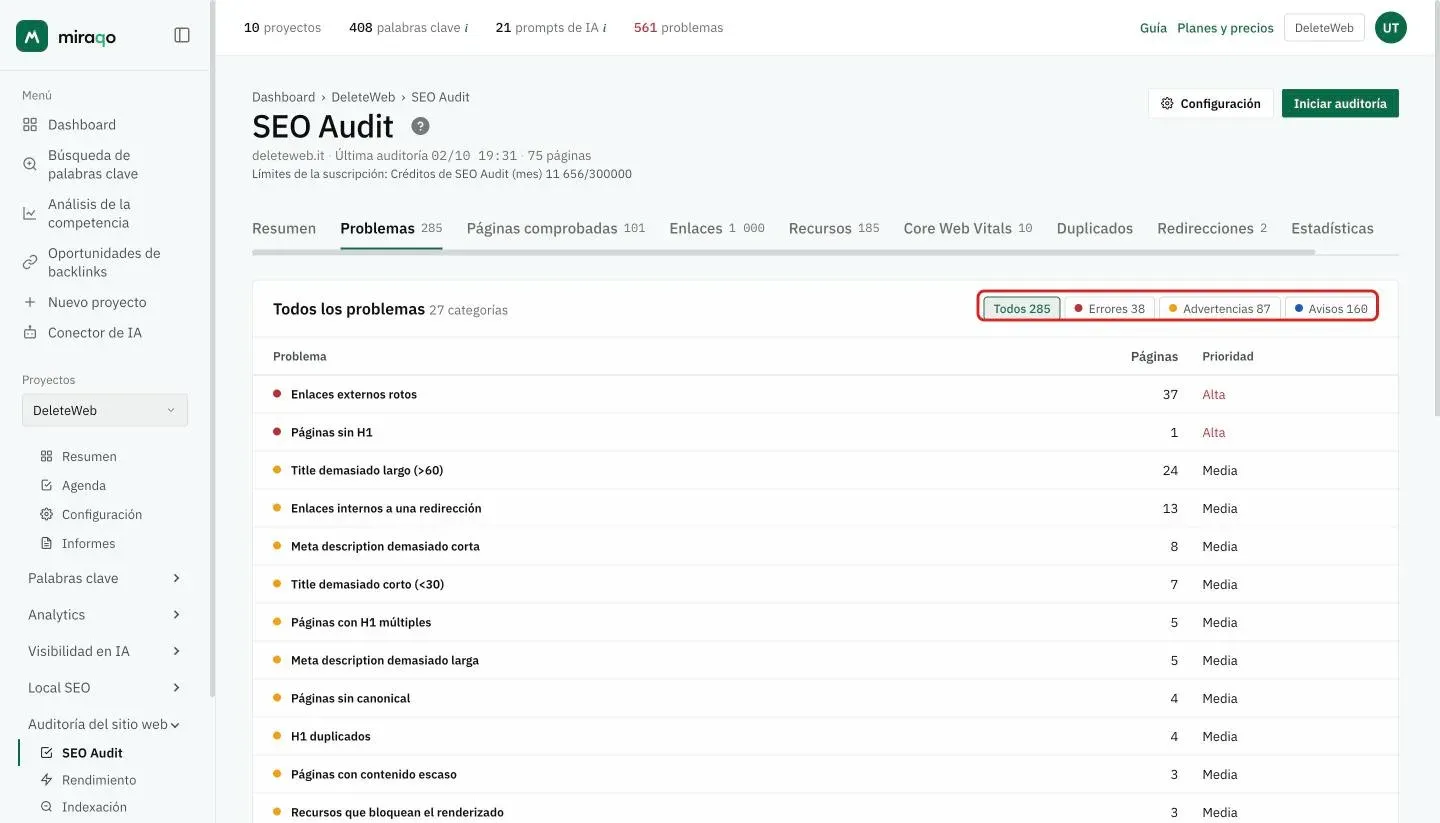Switch to the Resumen tab
Viewport: 1440px width, 823px height.
[284, 228]
